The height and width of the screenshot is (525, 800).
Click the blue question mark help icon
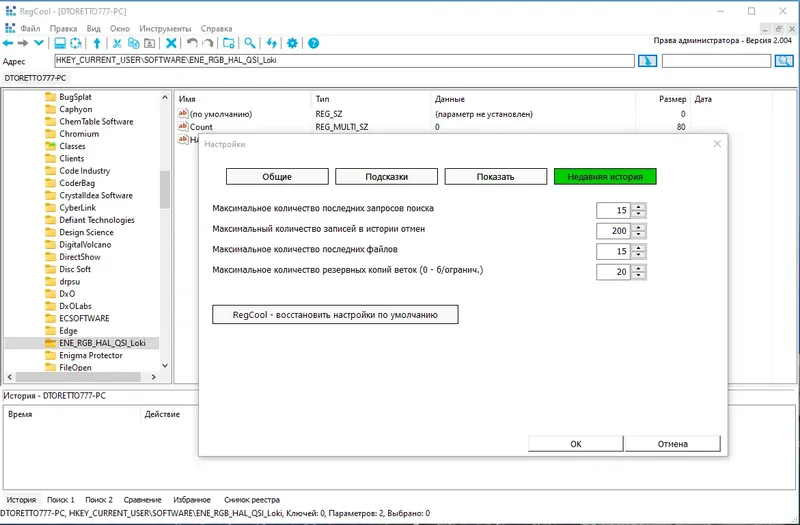(314, 43)
